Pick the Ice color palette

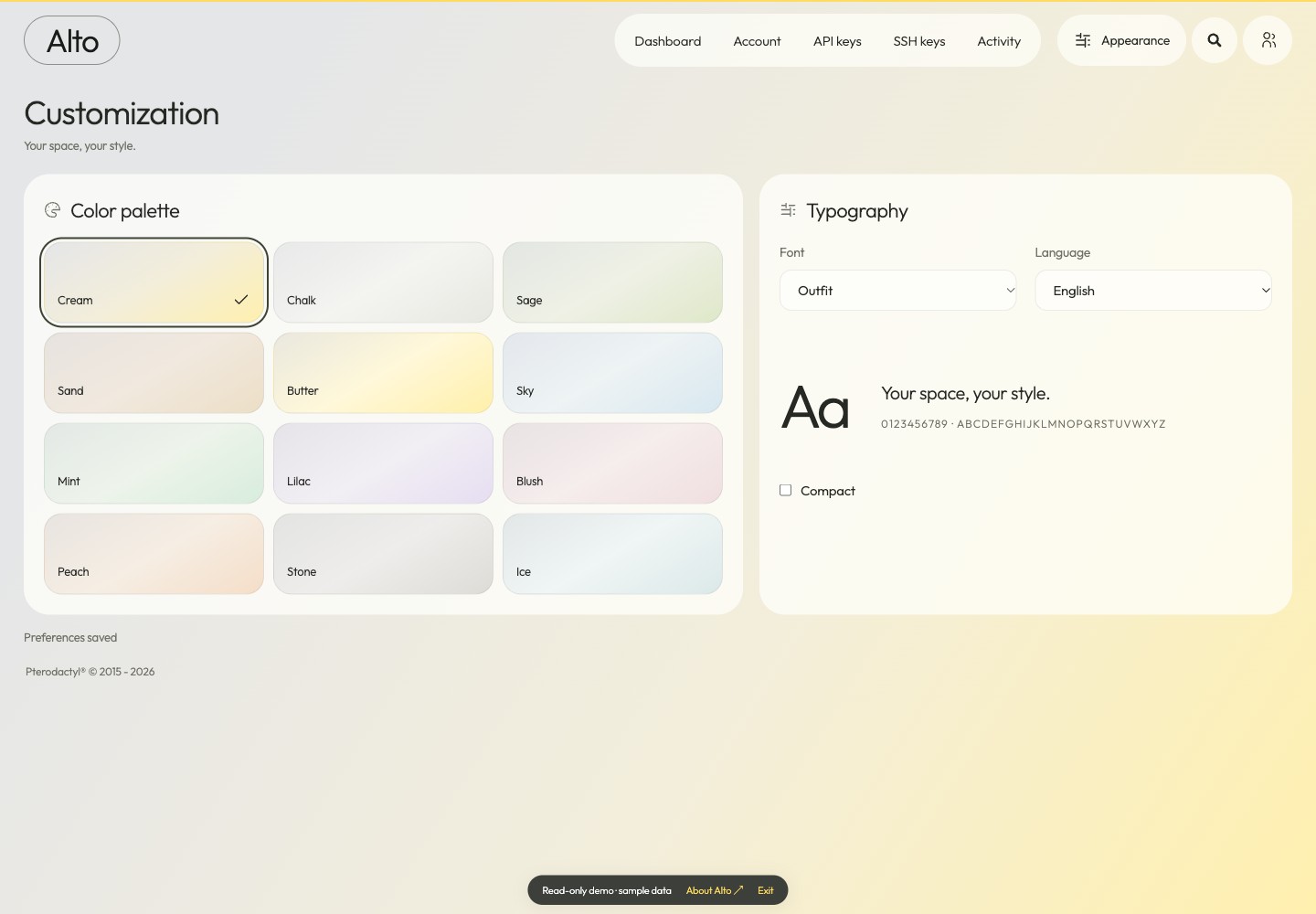coord(612,554)
